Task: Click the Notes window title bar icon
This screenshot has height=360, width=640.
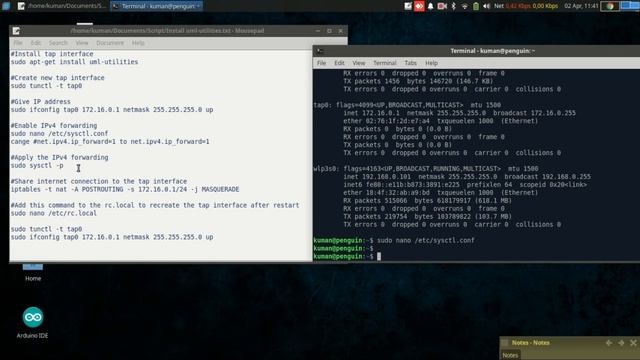Action: tap(505, 343)
